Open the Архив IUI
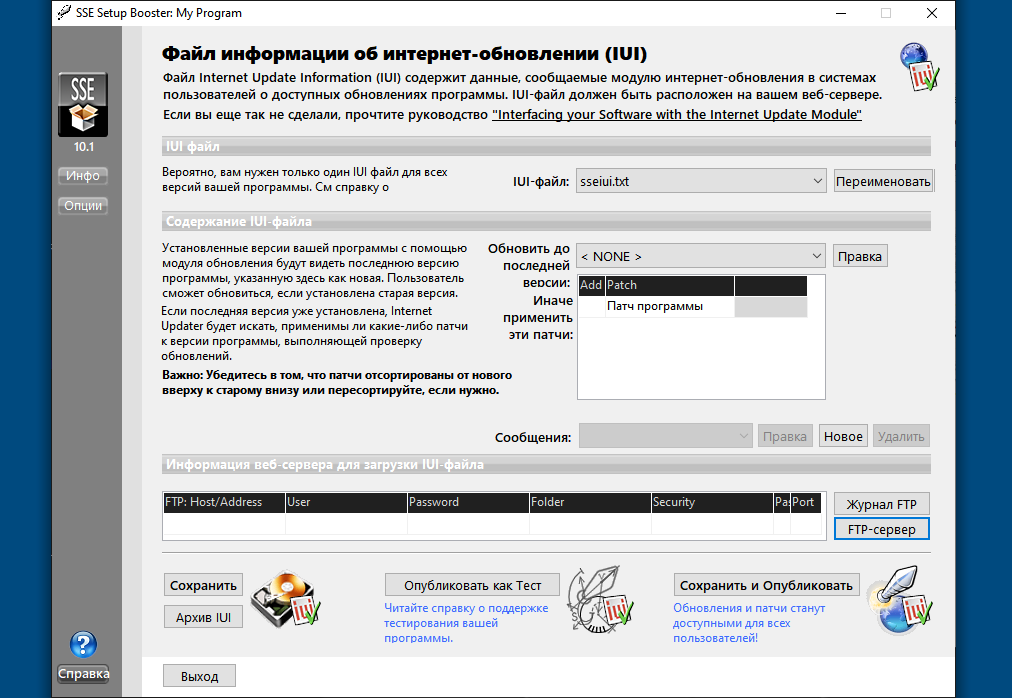Viewport: 1012px width, 698px height. [203, 617]
